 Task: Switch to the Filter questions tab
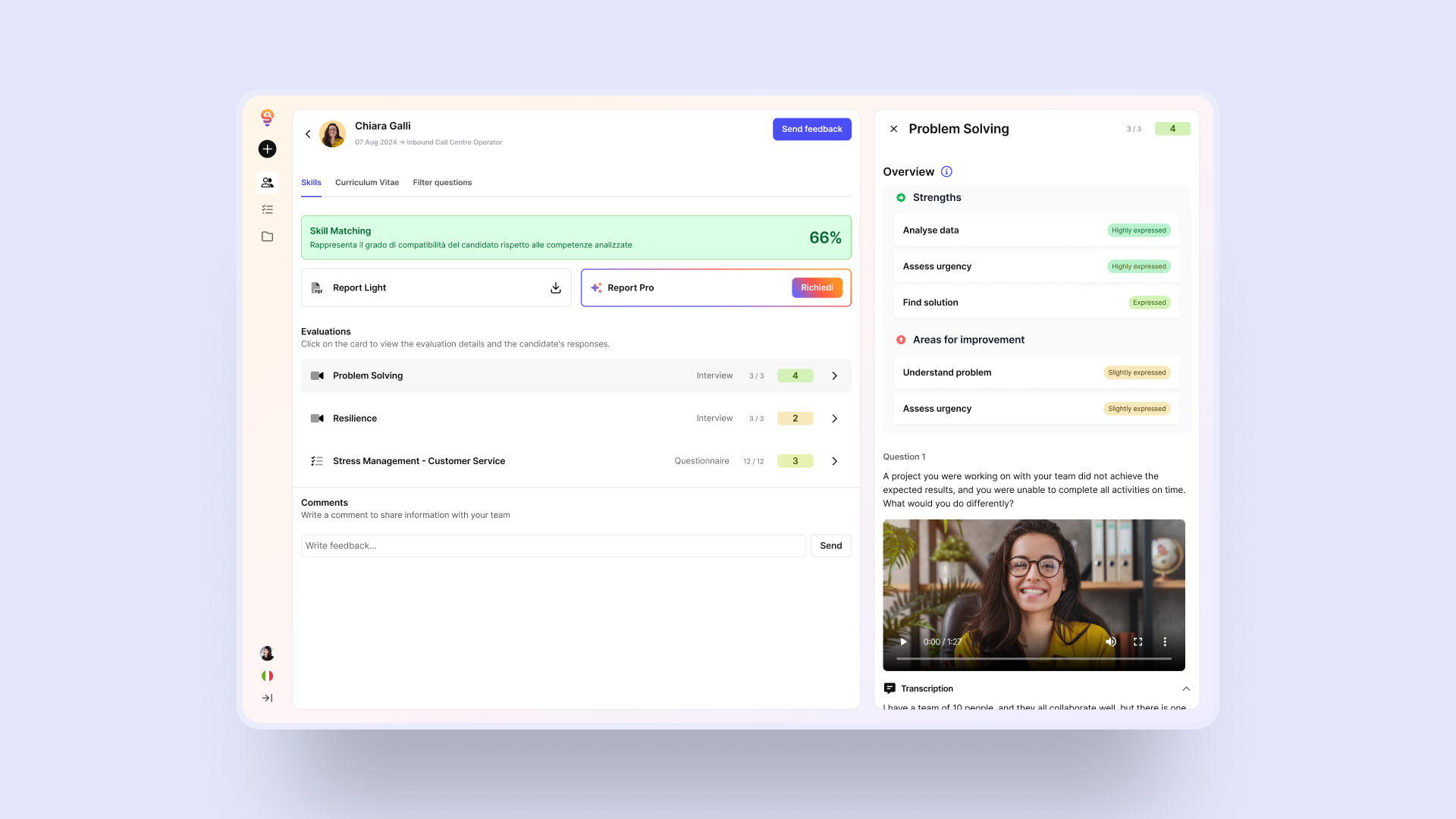[x=442, y=183]
